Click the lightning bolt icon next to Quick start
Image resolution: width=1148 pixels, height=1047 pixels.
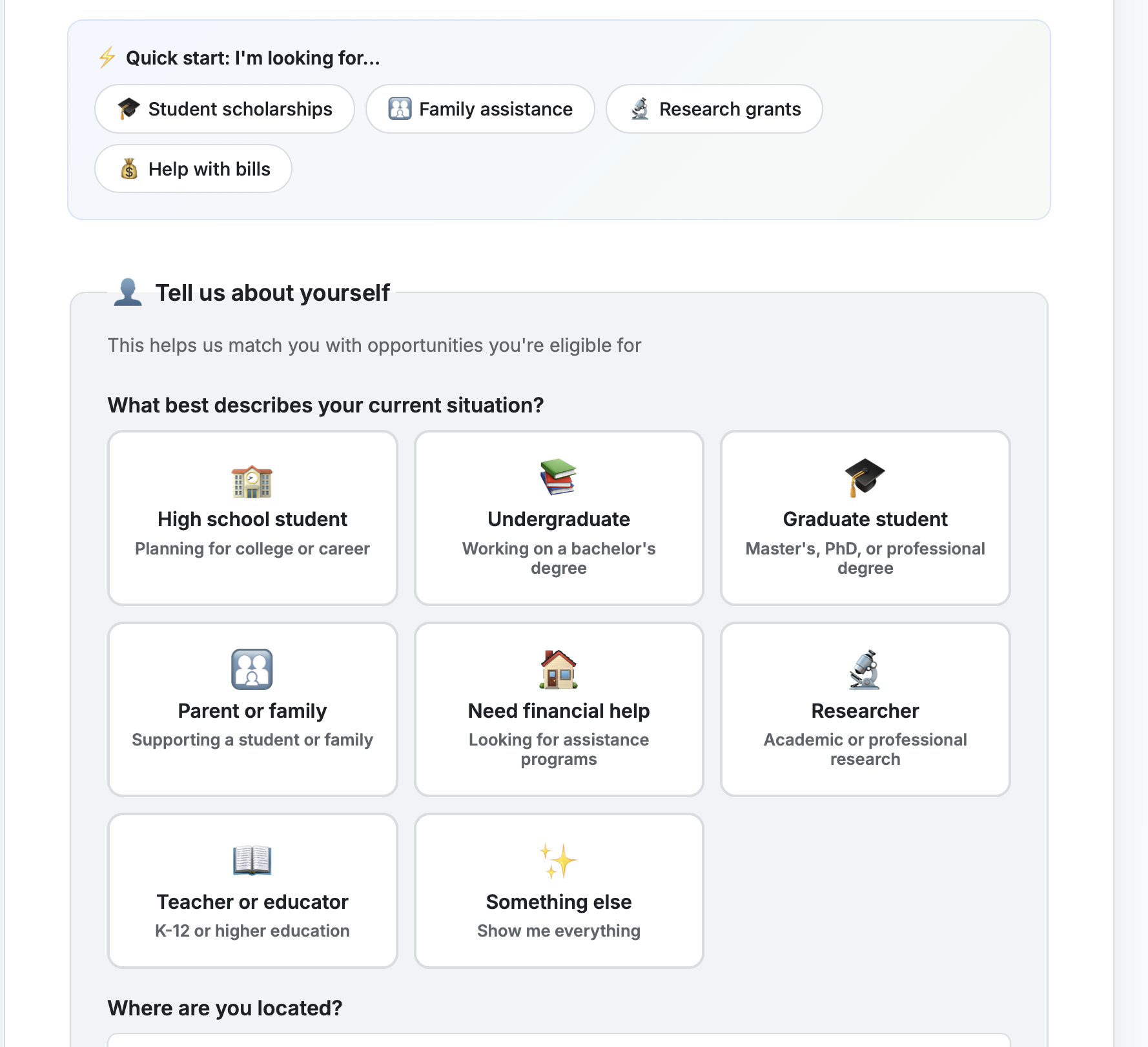click(106, 57)
